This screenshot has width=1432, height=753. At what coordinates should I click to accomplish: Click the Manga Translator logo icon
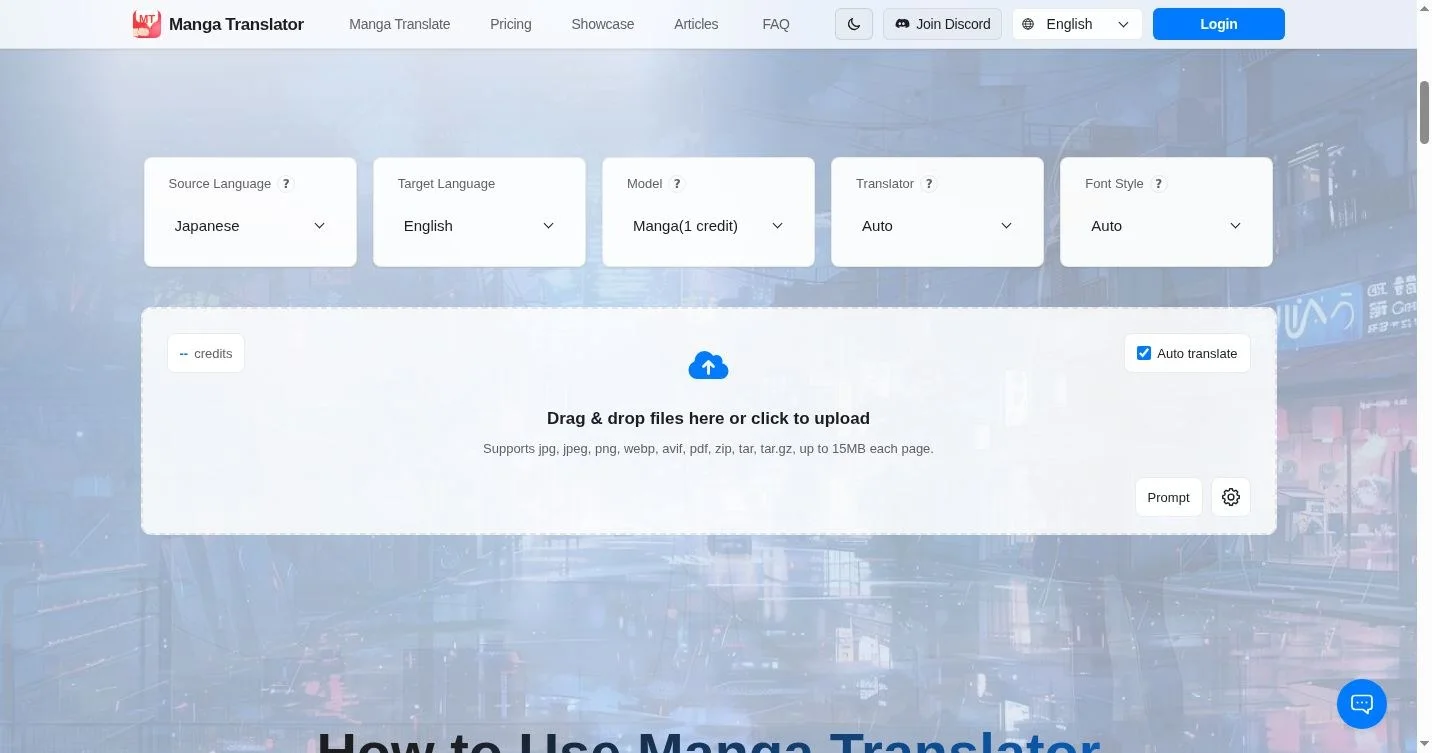coord(147,24)
